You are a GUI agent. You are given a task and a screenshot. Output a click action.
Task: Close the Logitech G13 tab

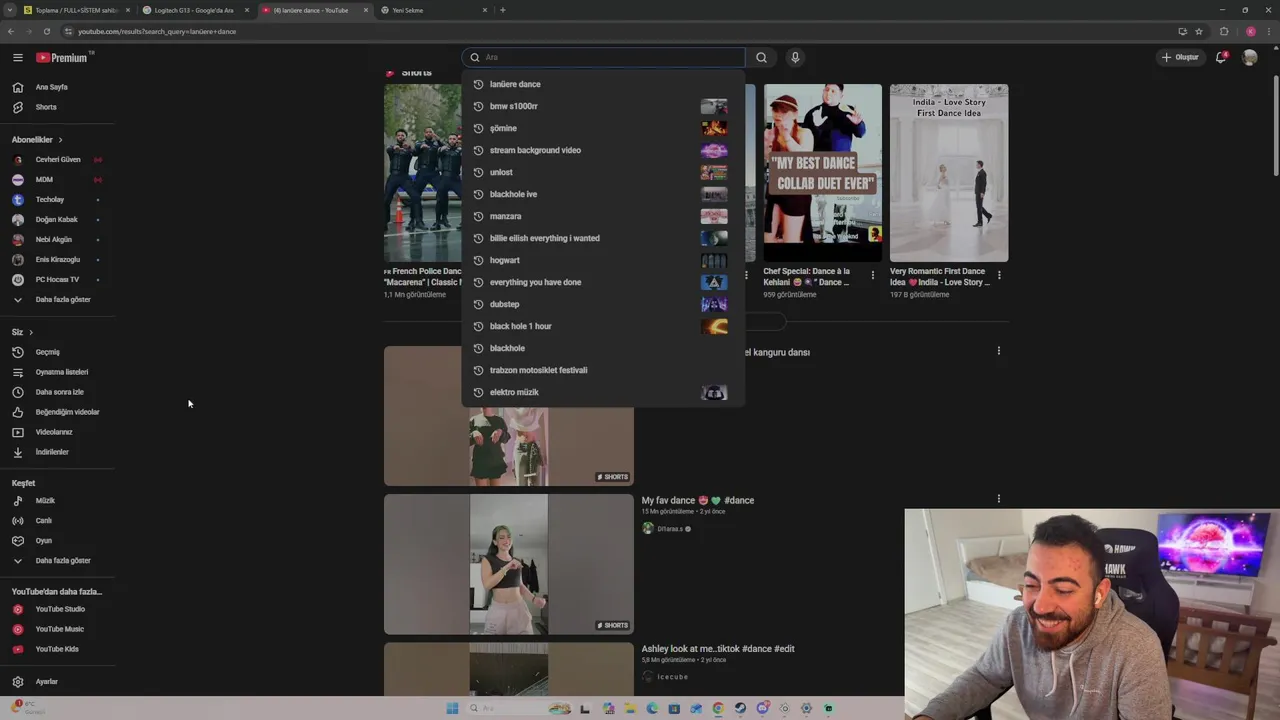246,10
